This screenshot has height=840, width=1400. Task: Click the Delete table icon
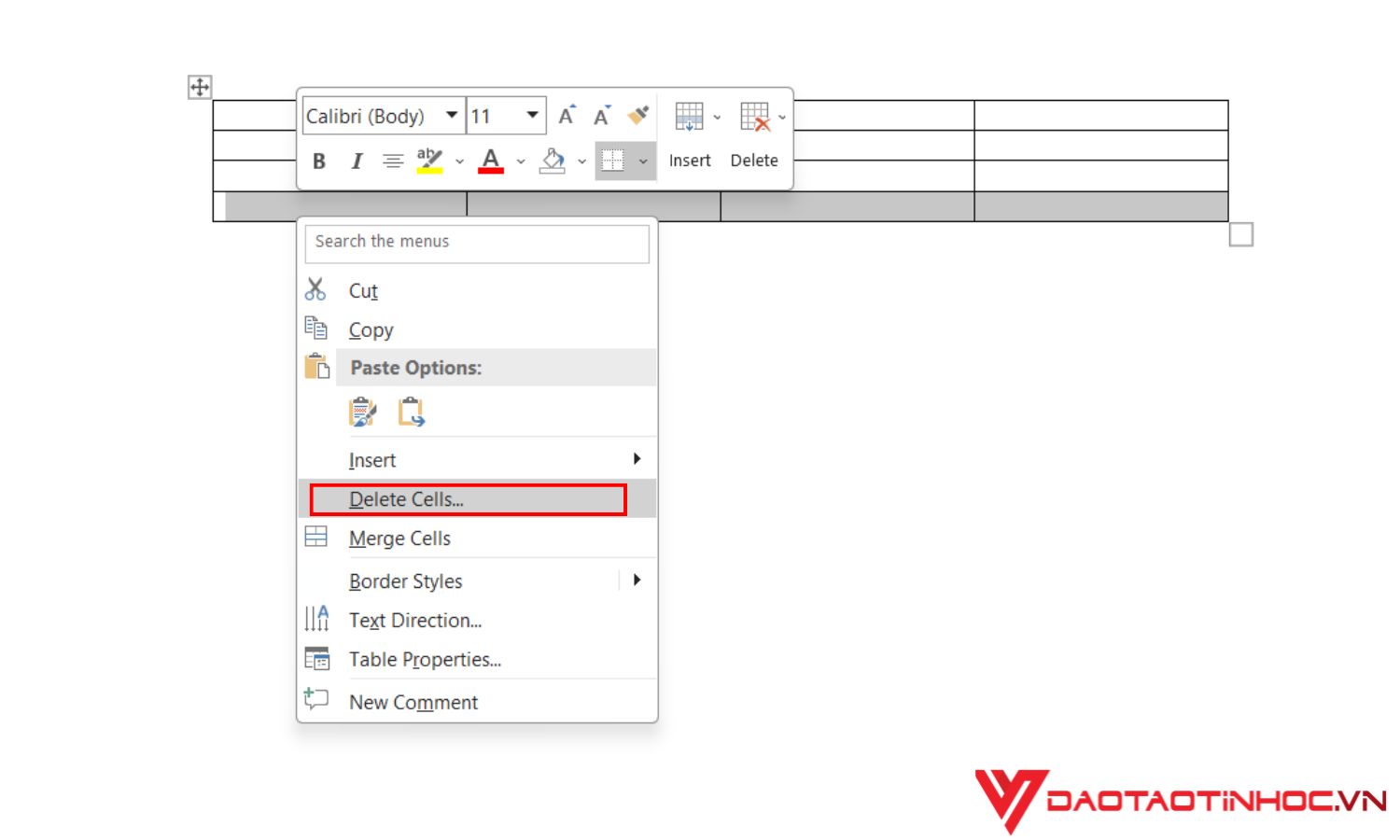pos(755,117)
